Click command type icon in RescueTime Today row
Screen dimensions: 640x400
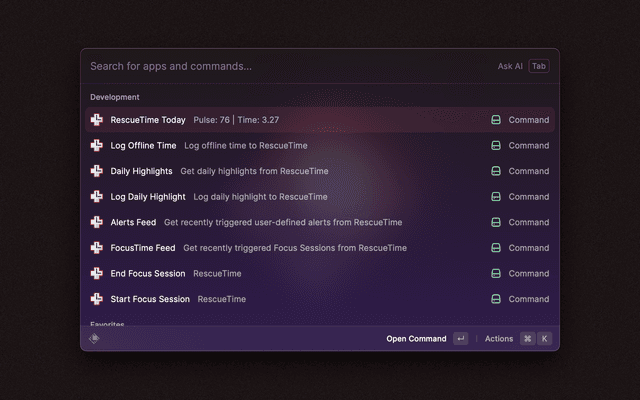click(x=495, y=120)
